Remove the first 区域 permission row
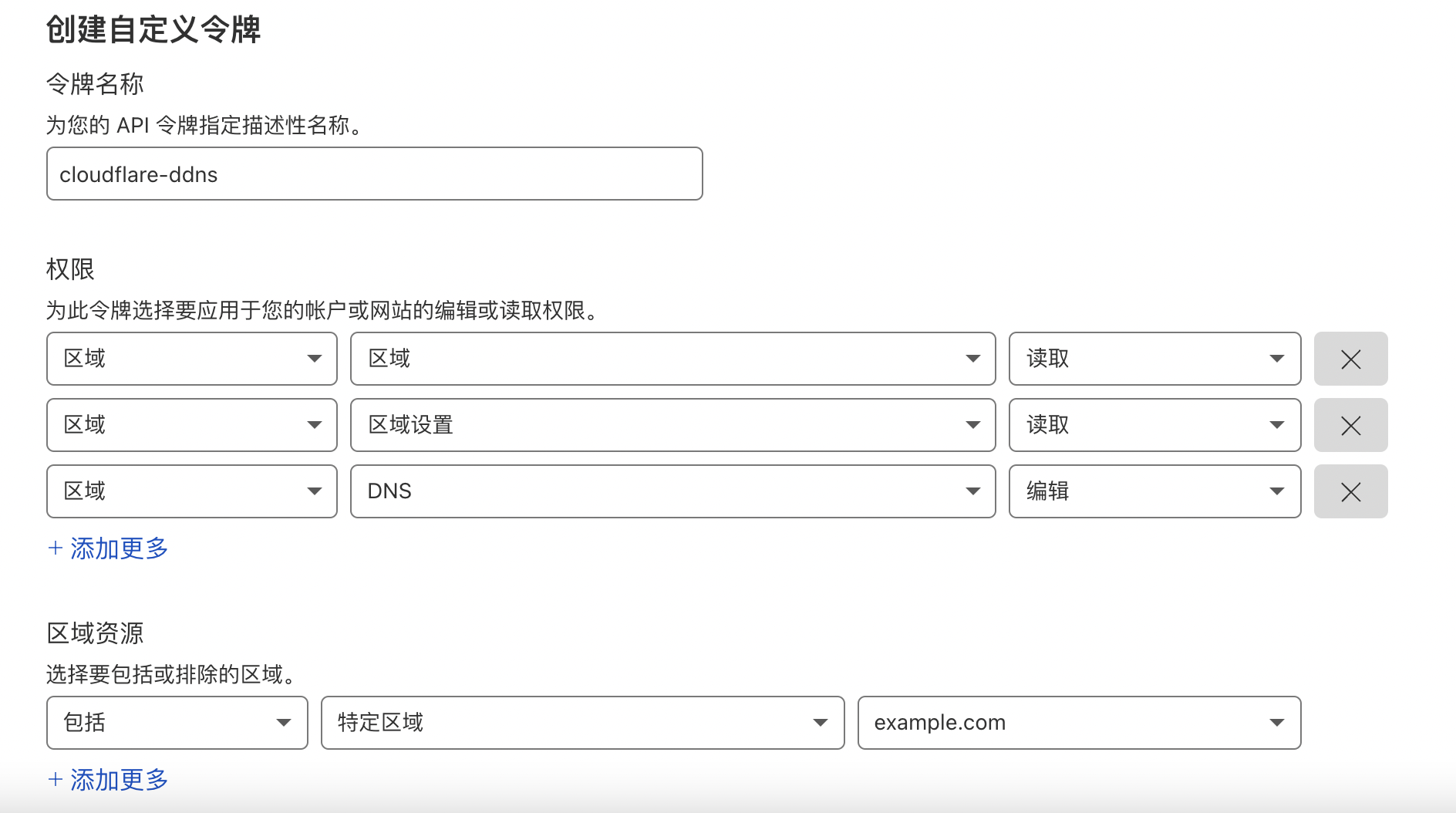 pos(1350,359)
